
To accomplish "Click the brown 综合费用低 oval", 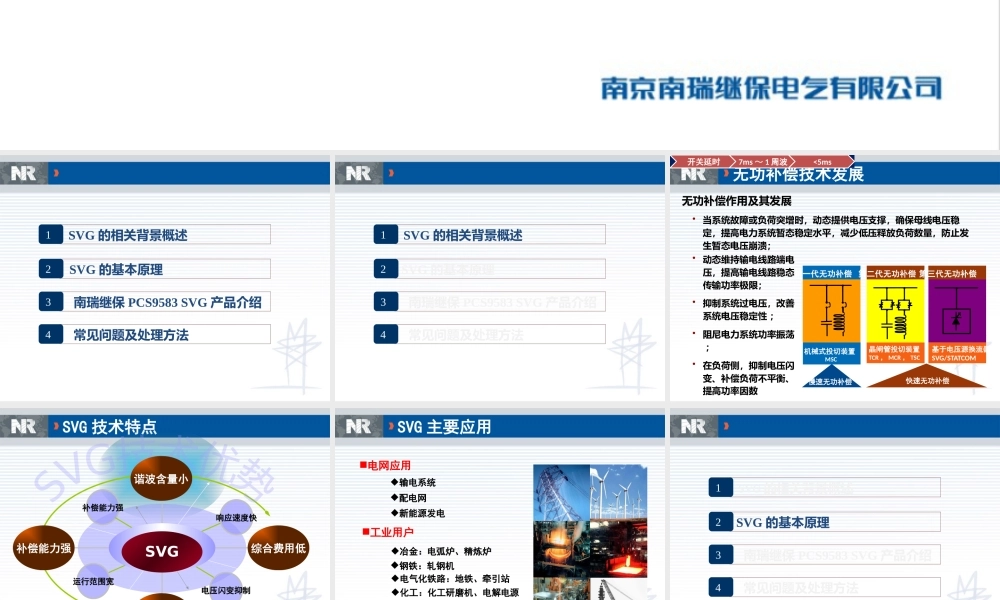I will [x=278, y=548].
